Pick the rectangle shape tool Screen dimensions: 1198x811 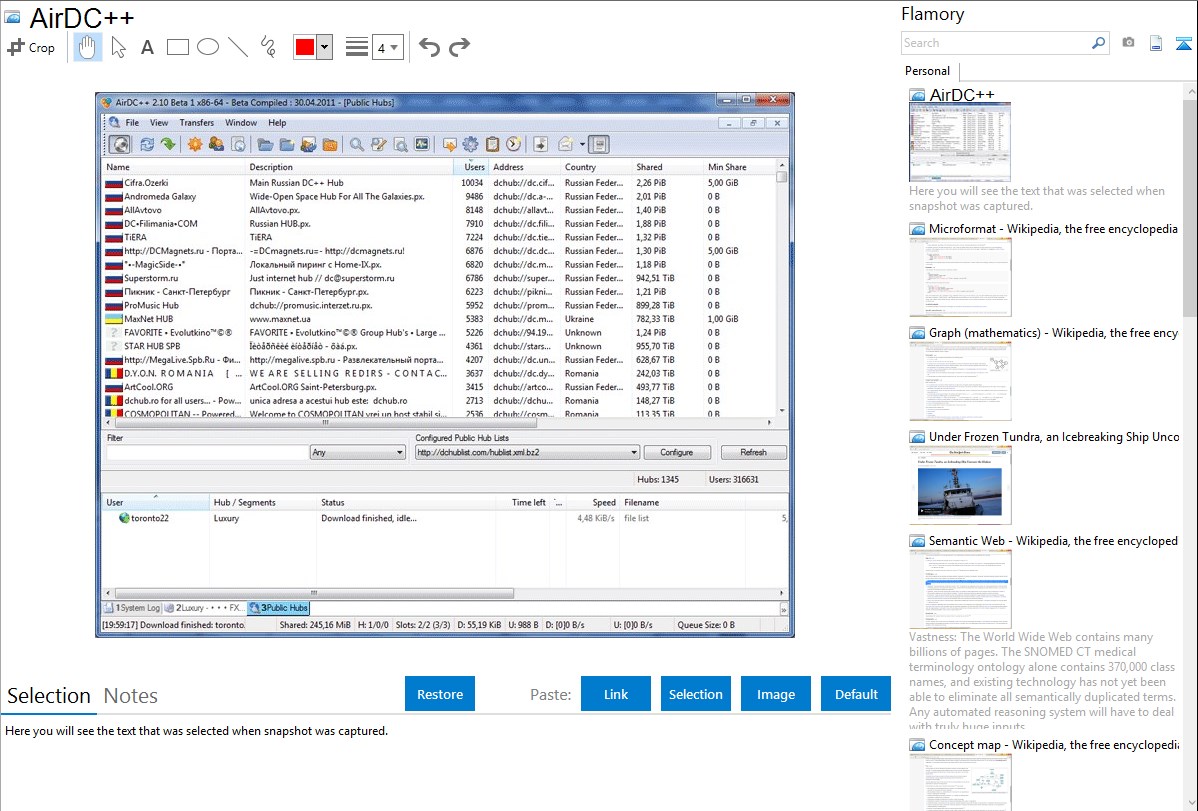178,47
